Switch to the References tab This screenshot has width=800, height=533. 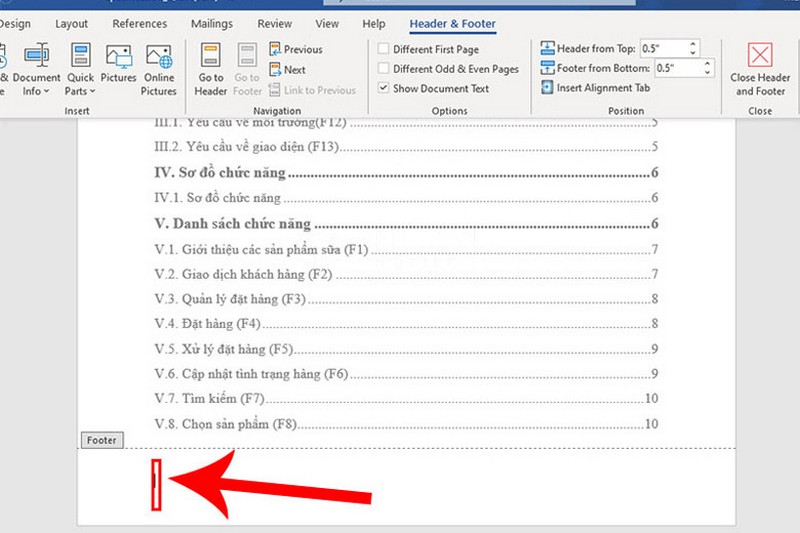click(x=140, y=23)
